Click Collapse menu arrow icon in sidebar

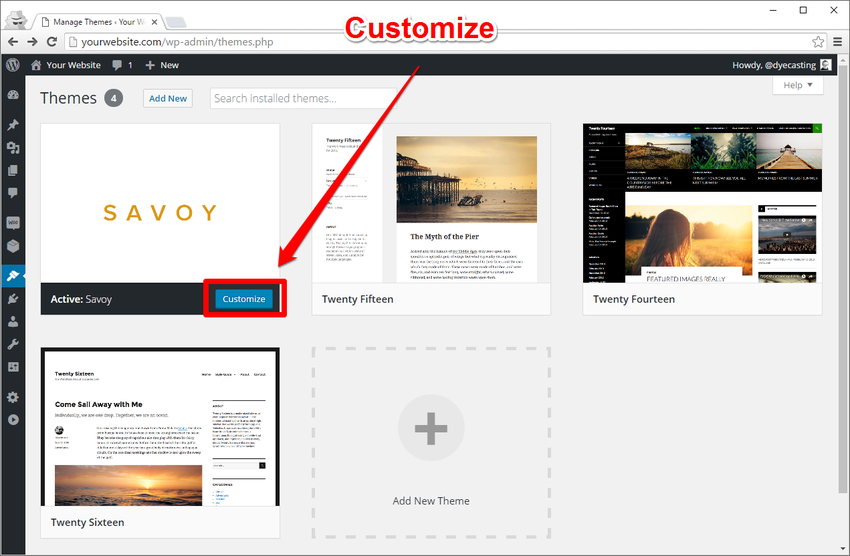[13, 420]
